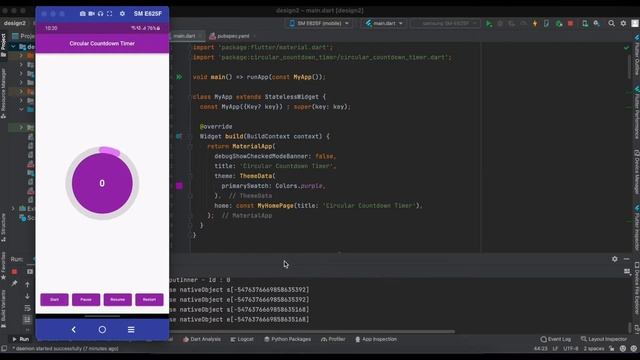Click the down arrow in Run panel
640x360 pixels.
27,296
